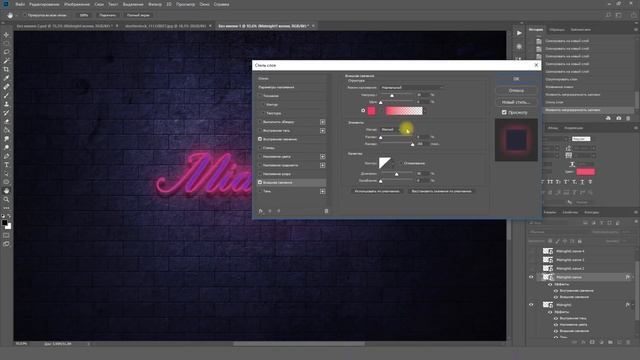Open the blend mode dropdown in the Layer Style dialog

tap(411, 87)
